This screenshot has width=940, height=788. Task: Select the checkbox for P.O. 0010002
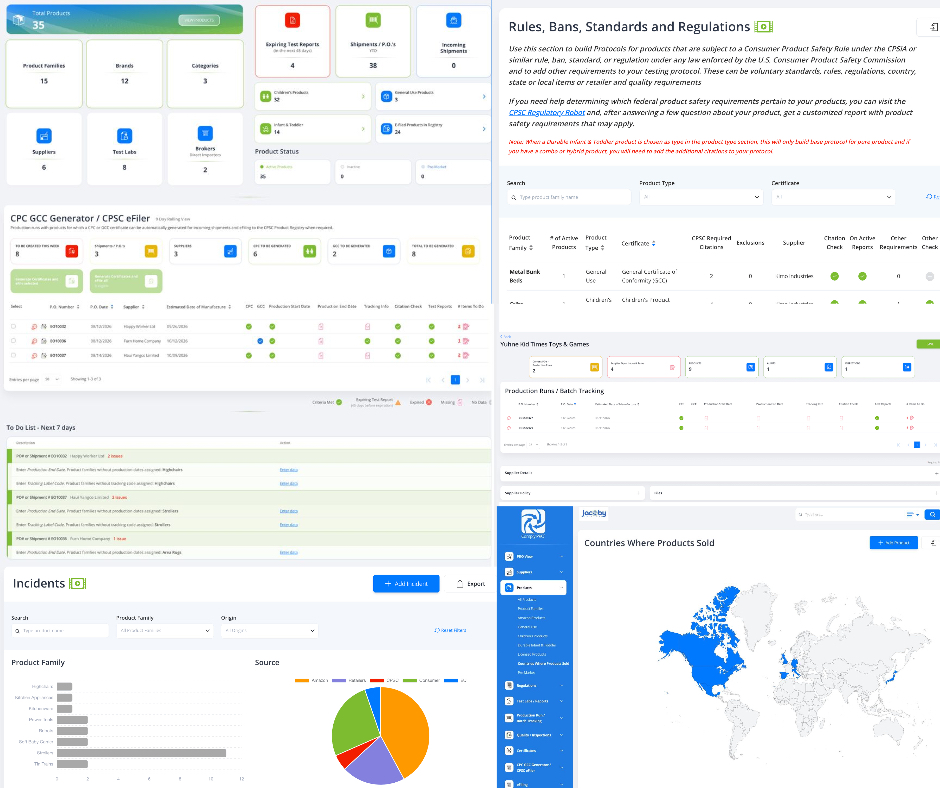[13, 327]
